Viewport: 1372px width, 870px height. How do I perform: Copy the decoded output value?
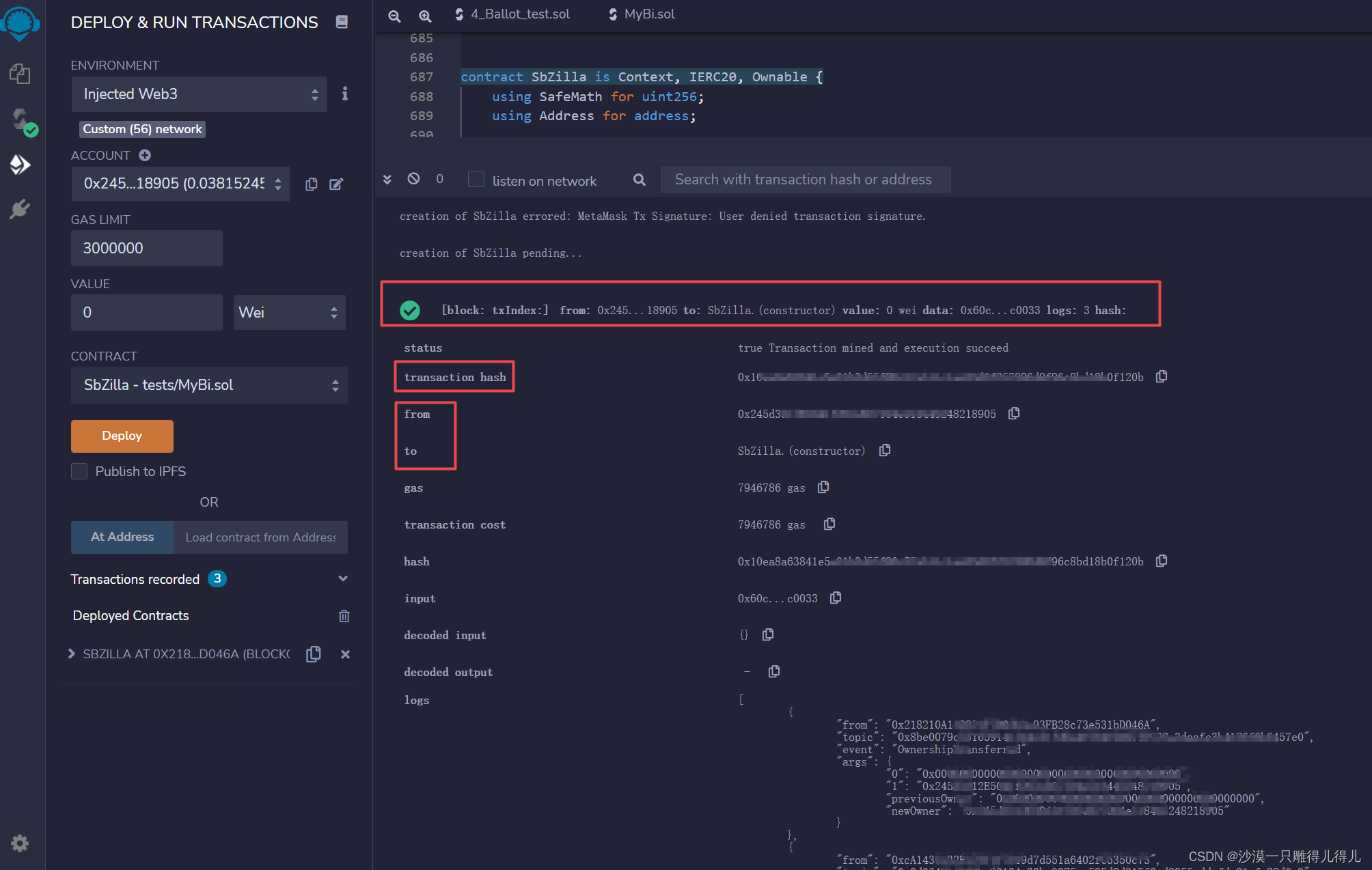(x=774, y=671)
